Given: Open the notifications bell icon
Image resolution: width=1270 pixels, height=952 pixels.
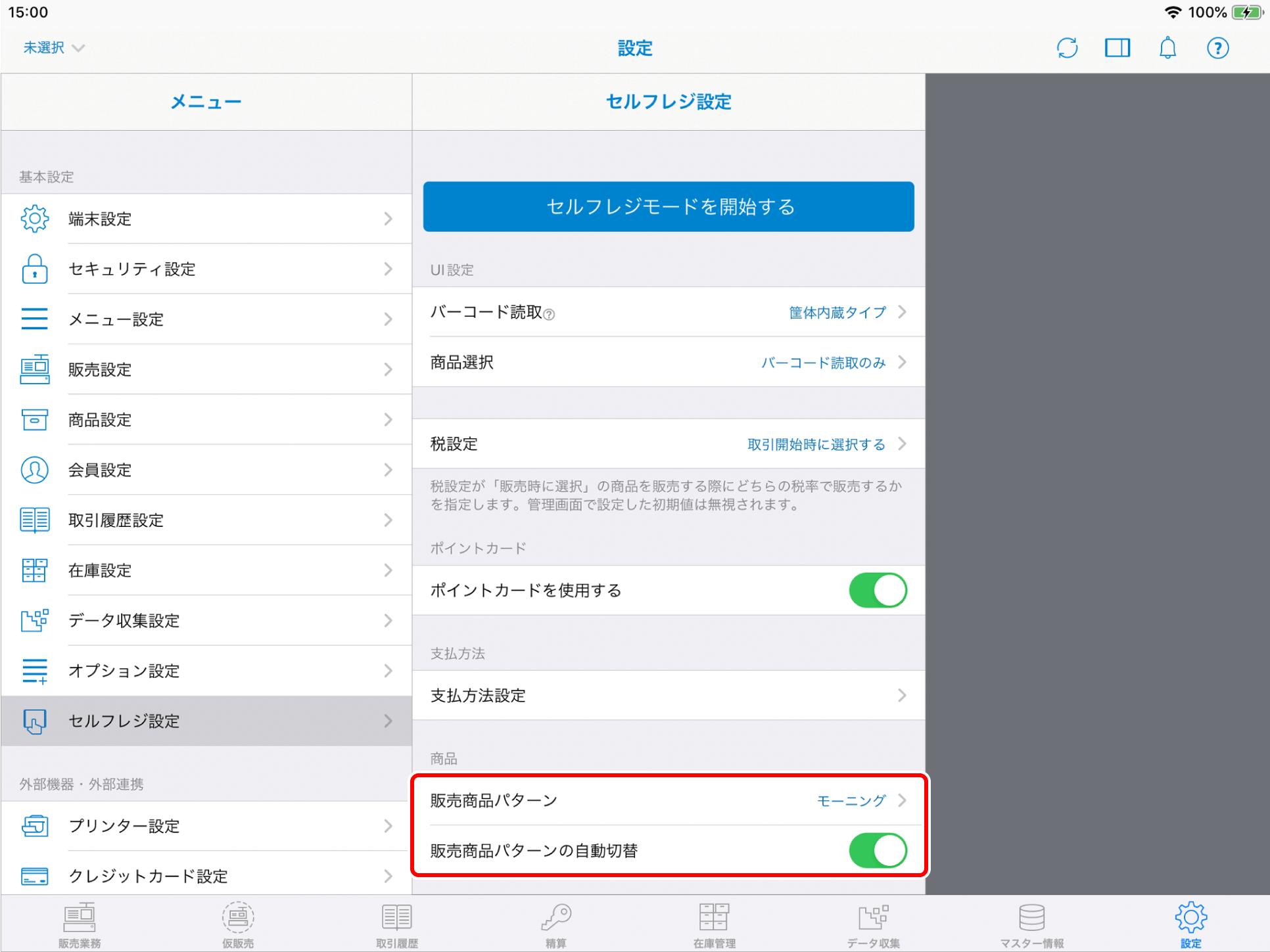Looking at the screenshot, I should [1167, 48].
